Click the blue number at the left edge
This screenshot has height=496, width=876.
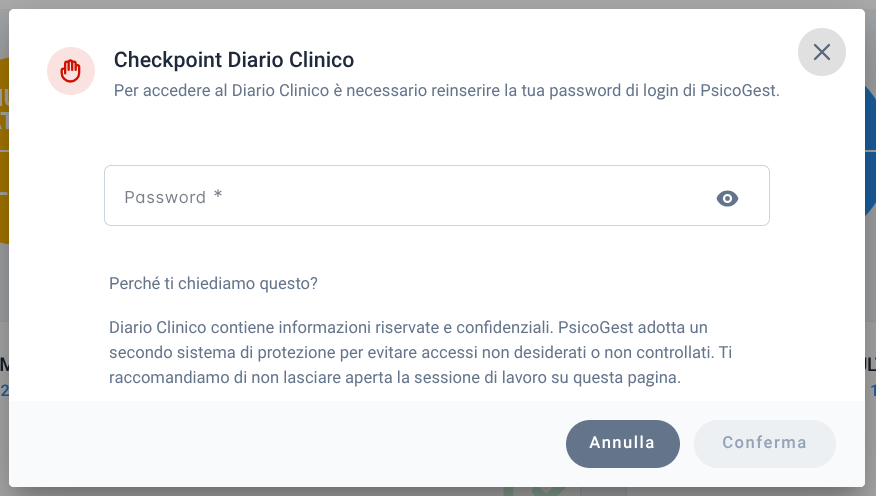coord(4,390)
